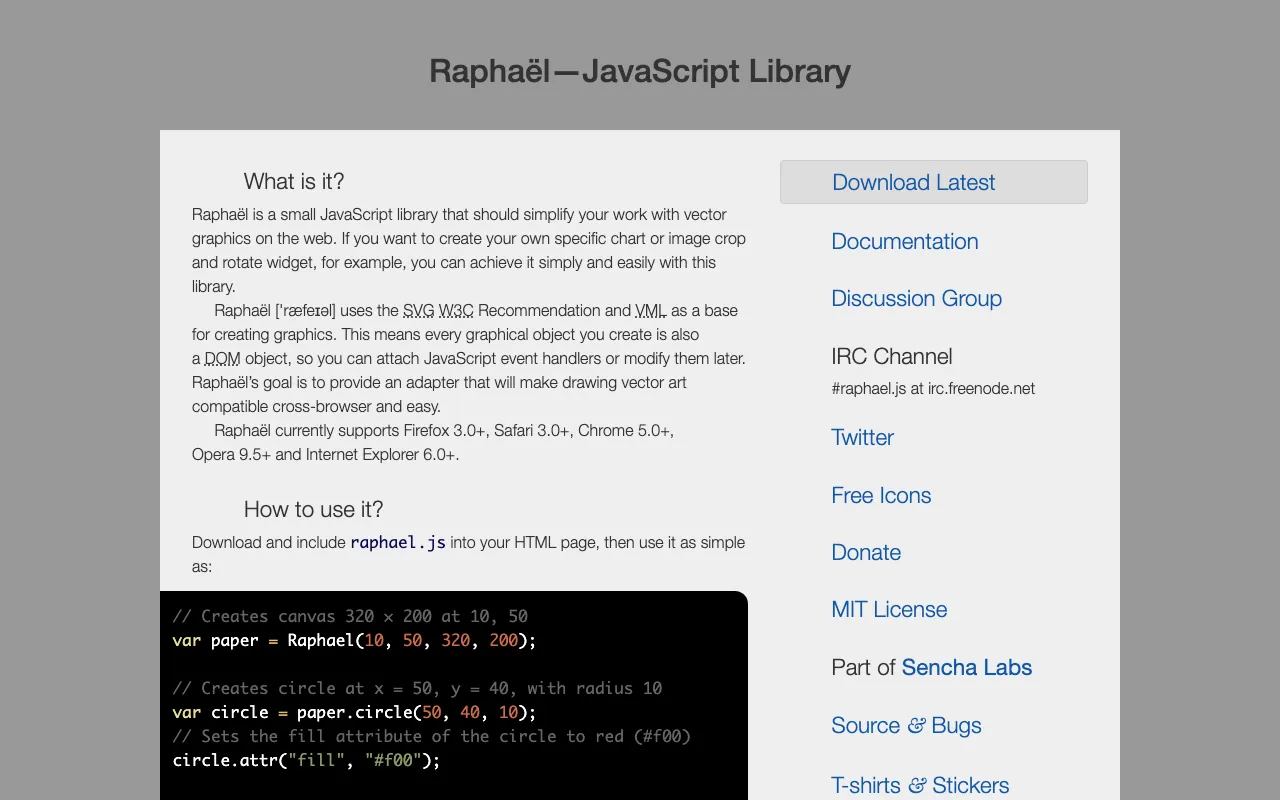Image resolution: width=1280 pixels, height=800 pixels.
Task: Click the 'var paper = Raphael(10, 50, 320, 200);' code line
Action: [x=354, y=640]
